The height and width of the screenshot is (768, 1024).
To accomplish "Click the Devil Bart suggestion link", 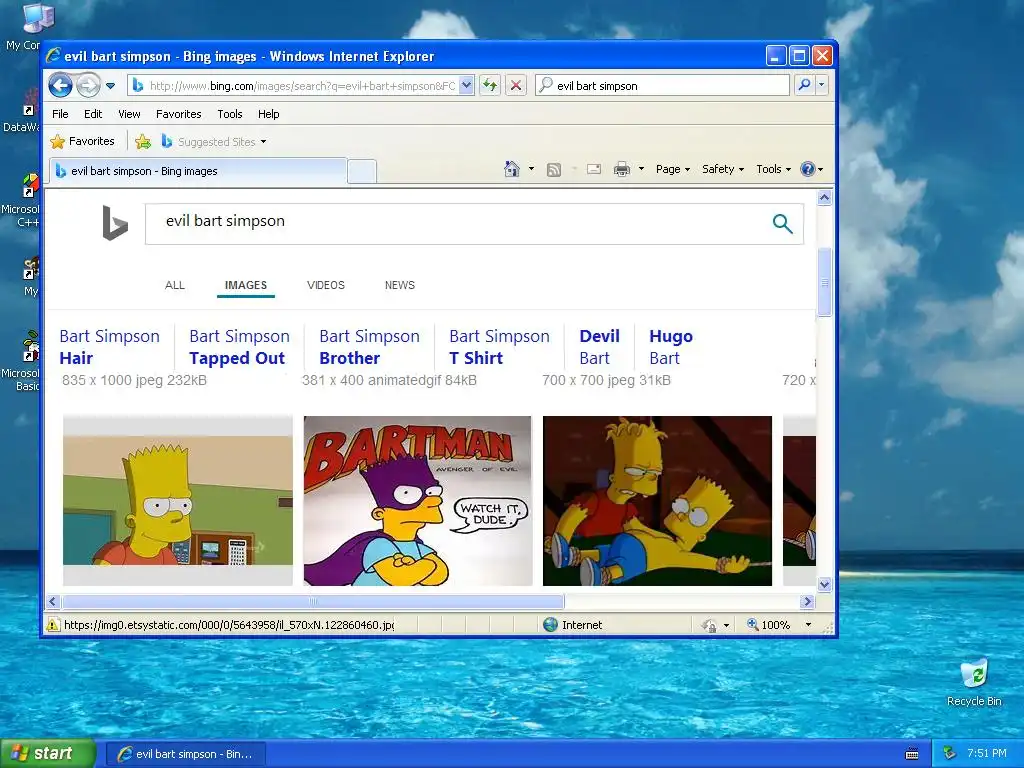I will [x=599, y=347].
